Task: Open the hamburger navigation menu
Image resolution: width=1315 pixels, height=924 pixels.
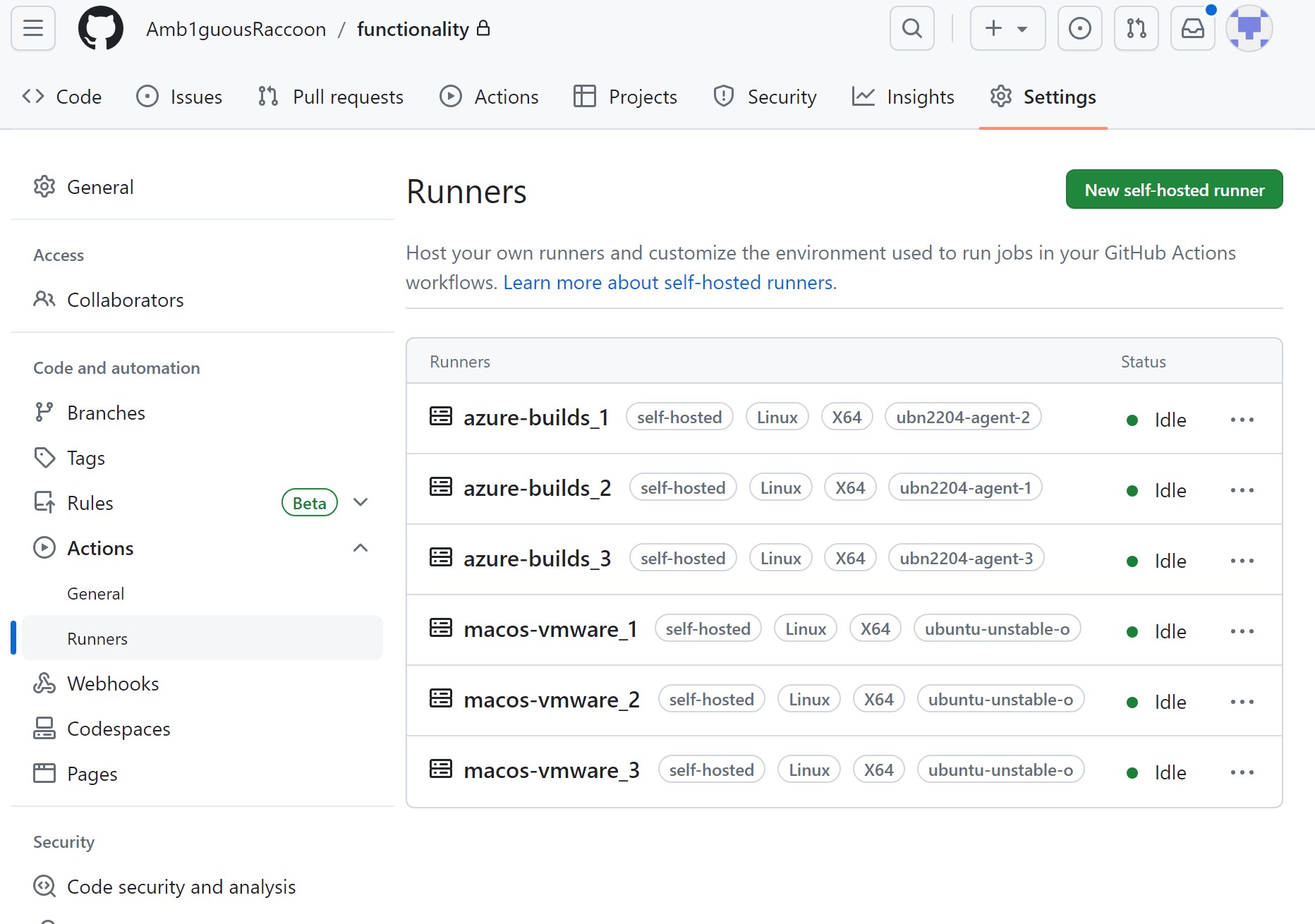Action: (x=32, y=28)
